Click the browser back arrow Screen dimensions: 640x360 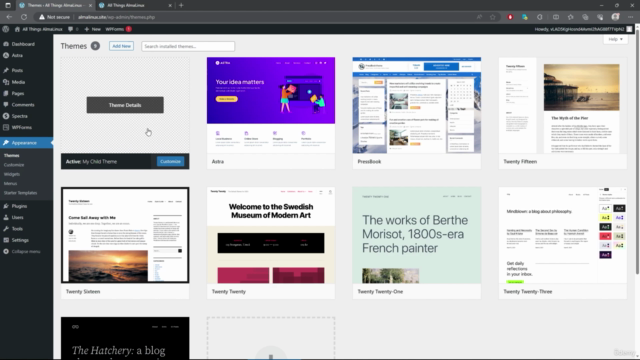coord(9,17)
